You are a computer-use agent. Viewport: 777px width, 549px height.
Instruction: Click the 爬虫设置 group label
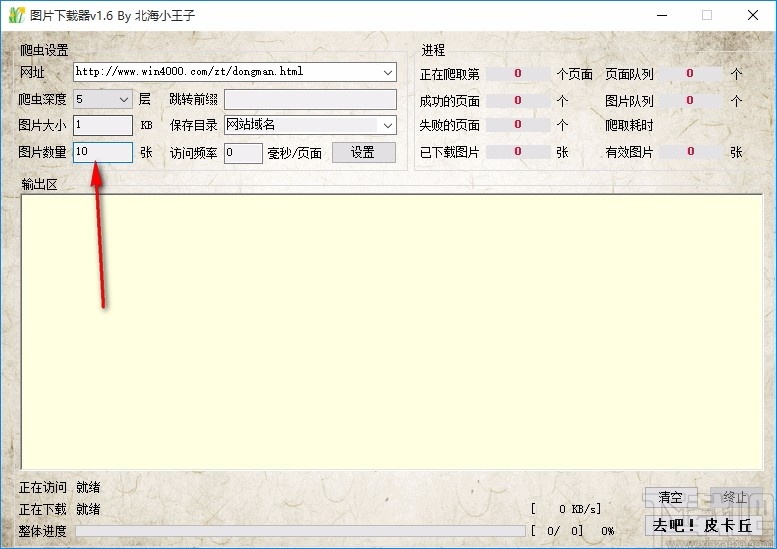44,50
